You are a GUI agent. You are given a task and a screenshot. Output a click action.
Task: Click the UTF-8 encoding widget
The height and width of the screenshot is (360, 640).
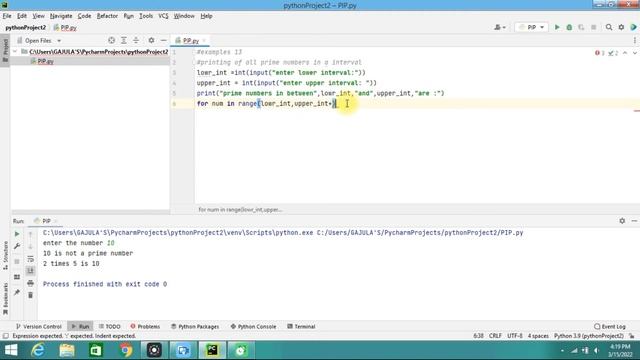(515, 336)
